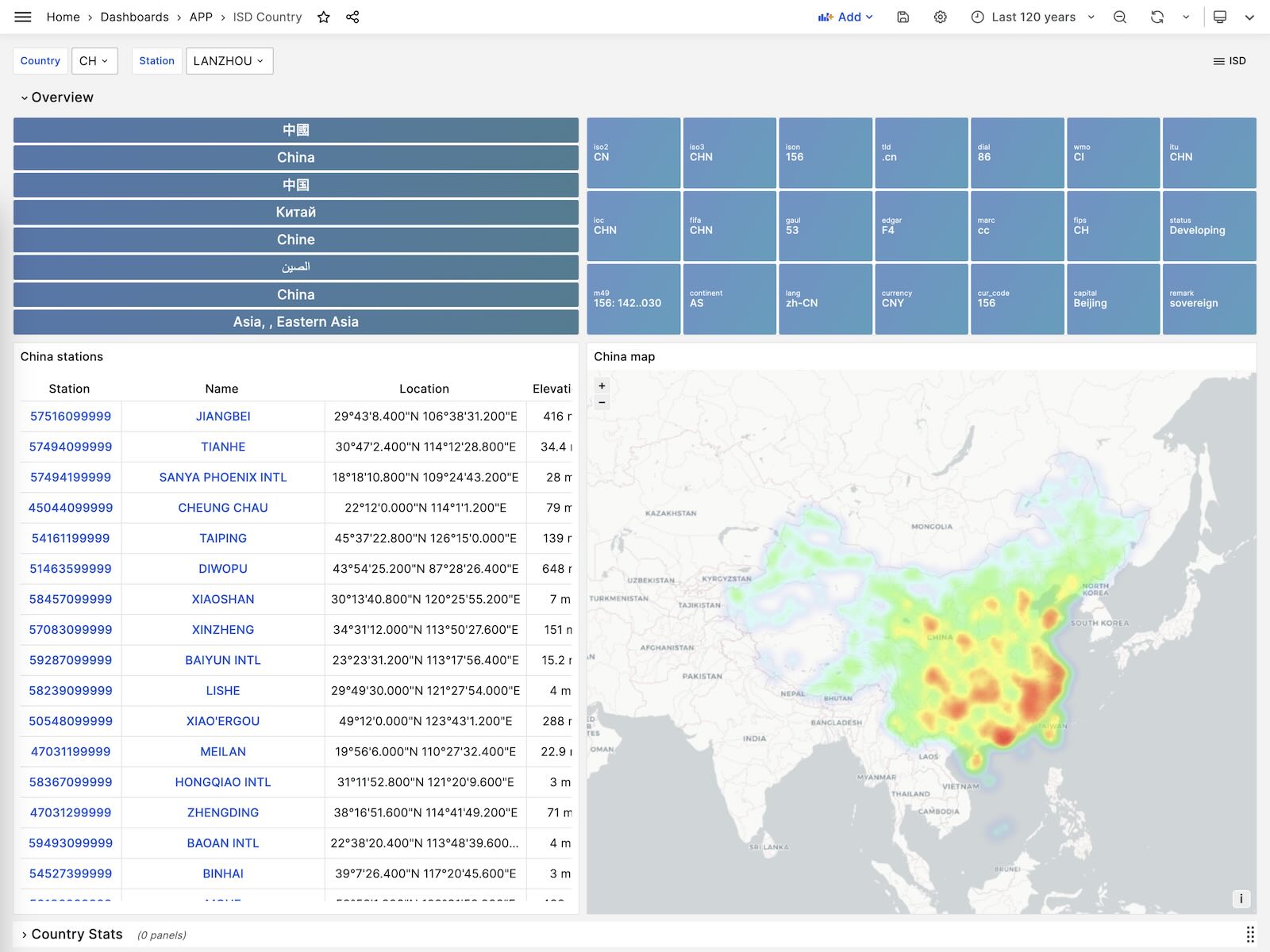This screenshot has height=952, width=1270.
Task: Zoom out on the China map
Action: pos(602,402)
